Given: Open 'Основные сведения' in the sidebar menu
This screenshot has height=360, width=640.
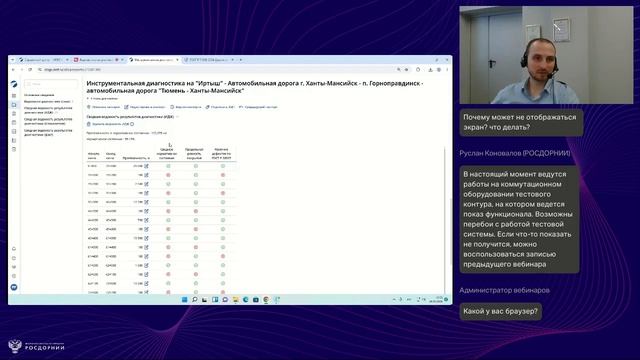Looking at the screenshot, I should click(x=39, y=95).
